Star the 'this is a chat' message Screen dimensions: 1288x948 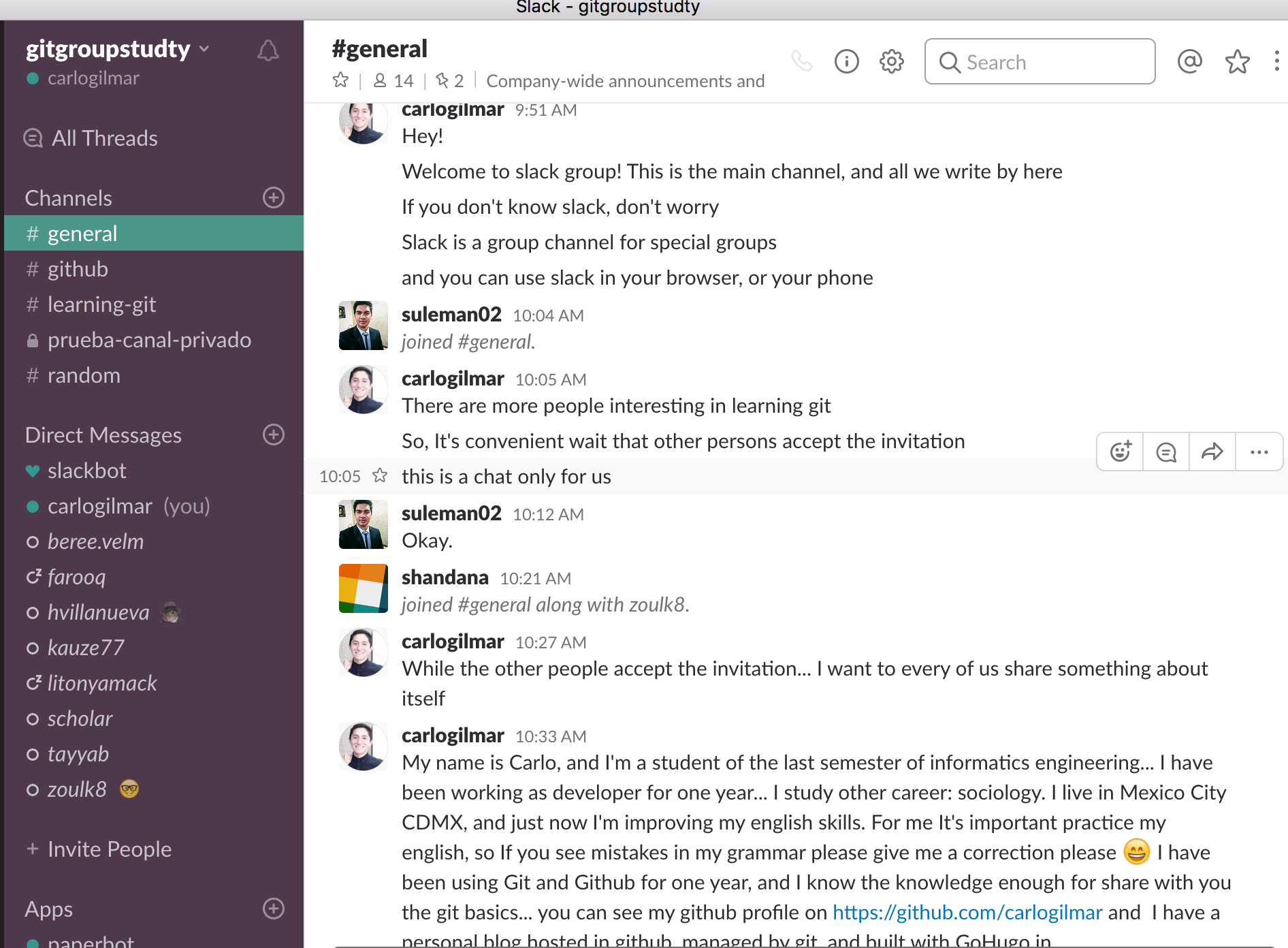(x=380, y=475)
